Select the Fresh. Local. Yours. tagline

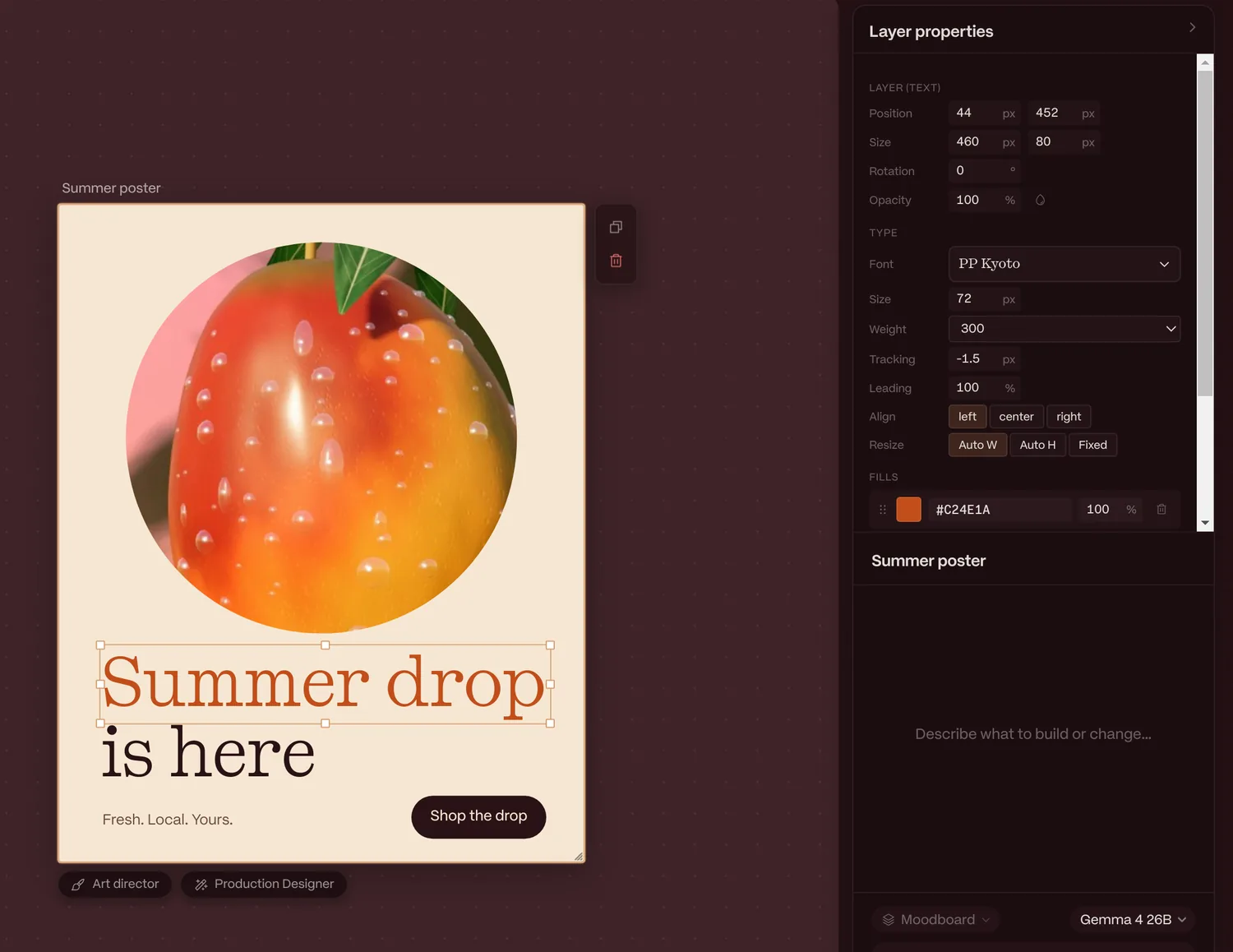pyautogui.click(x=168, y=820)
